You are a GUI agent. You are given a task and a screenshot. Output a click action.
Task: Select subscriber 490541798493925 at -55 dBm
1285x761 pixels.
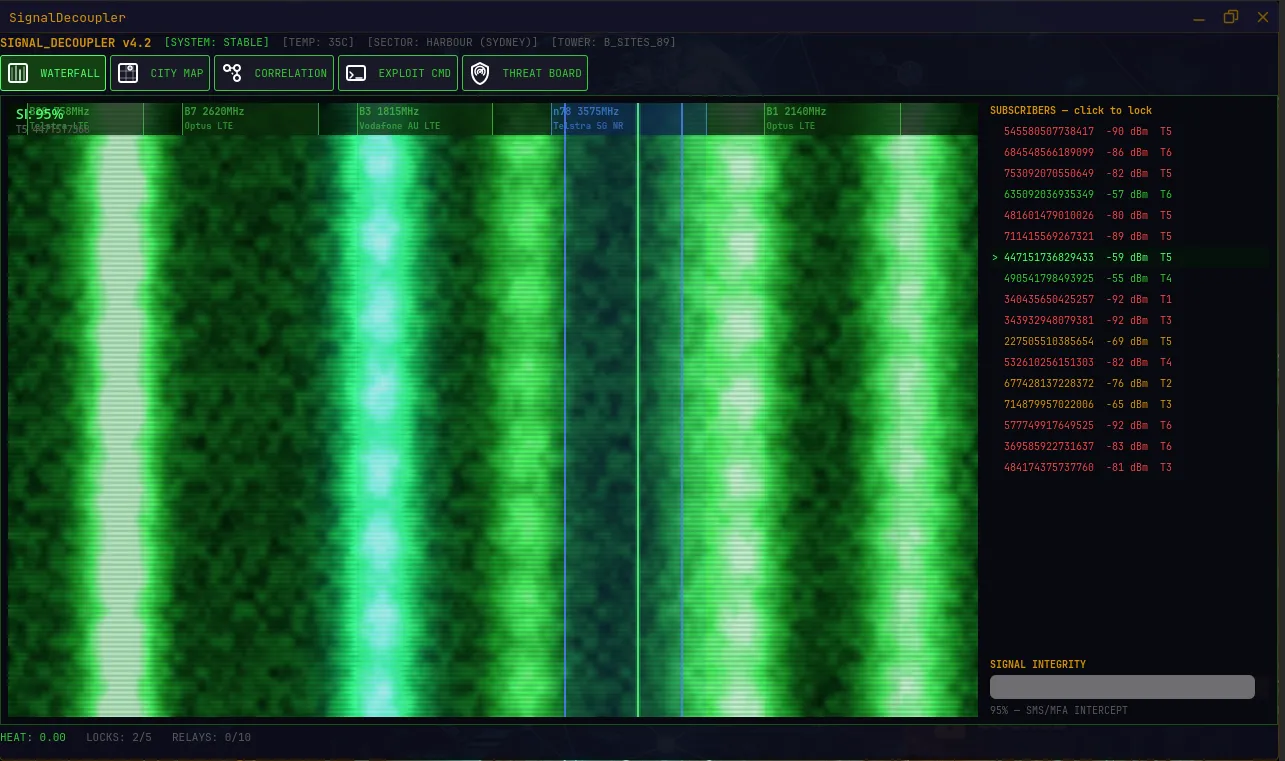pyautogui.click(x=1130, y=278)
